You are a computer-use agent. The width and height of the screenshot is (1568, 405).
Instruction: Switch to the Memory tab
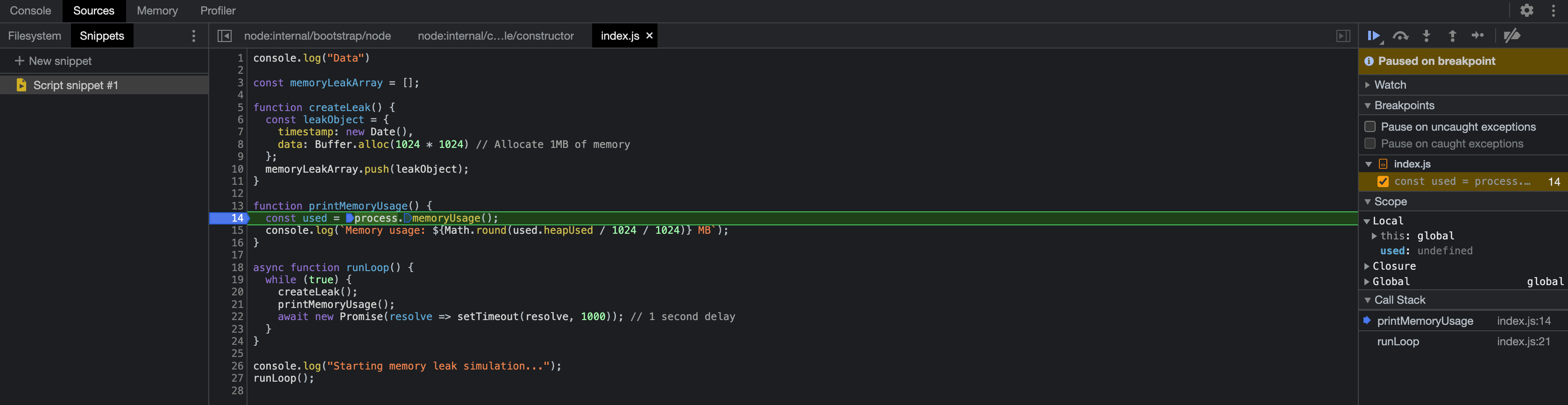pos(157,10)
